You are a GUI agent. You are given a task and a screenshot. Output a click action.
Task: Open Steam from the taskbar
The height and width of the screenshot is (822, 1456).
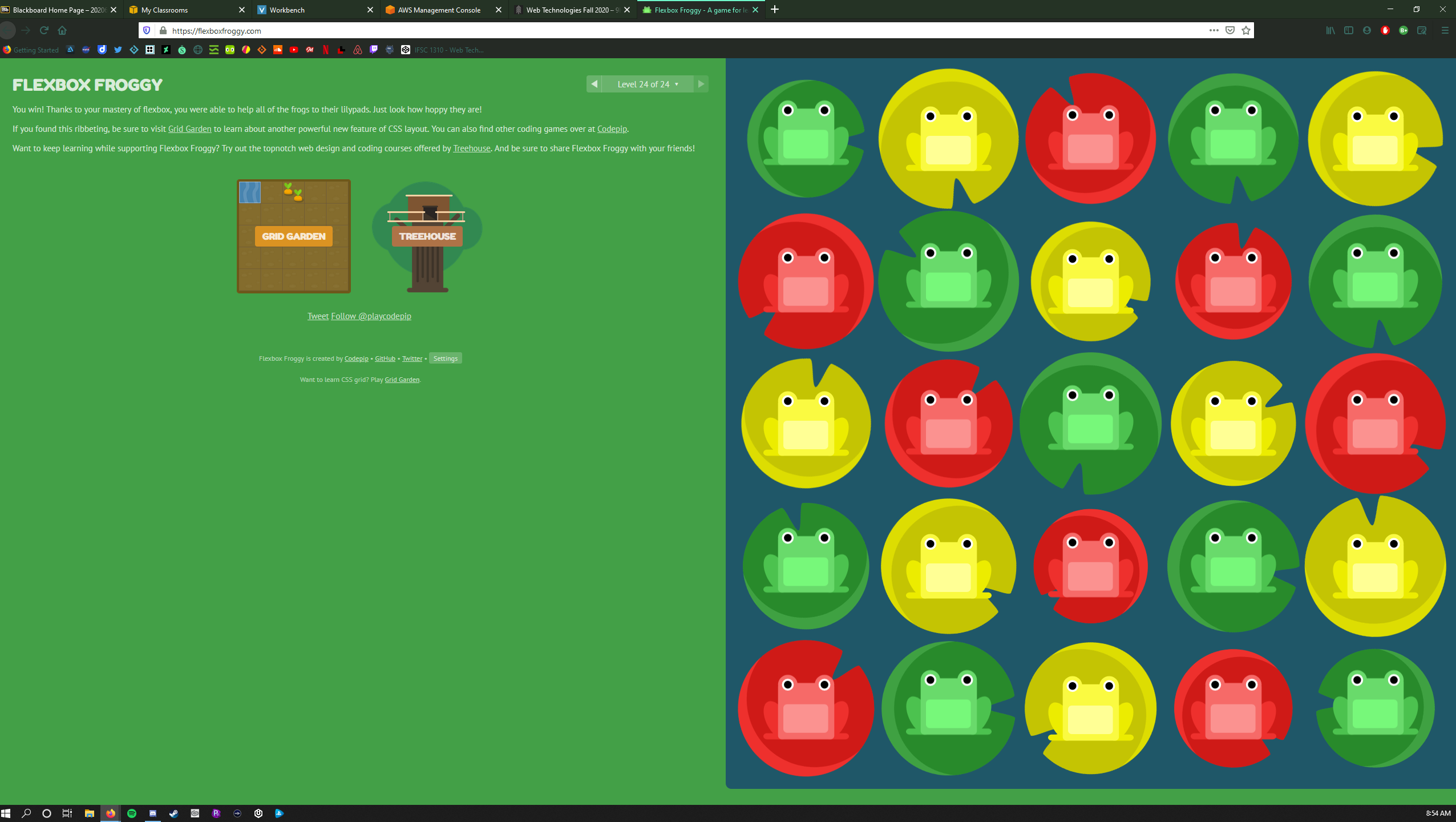[174, 813]
